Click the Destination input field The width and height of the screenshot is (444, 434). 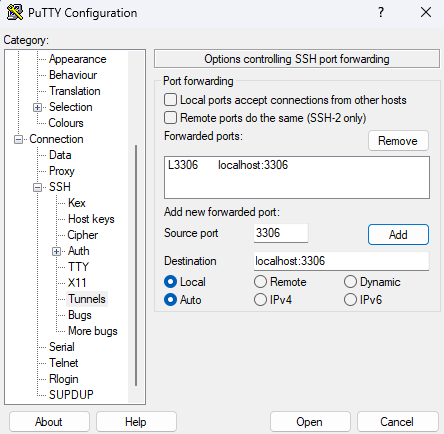[341, 261]
